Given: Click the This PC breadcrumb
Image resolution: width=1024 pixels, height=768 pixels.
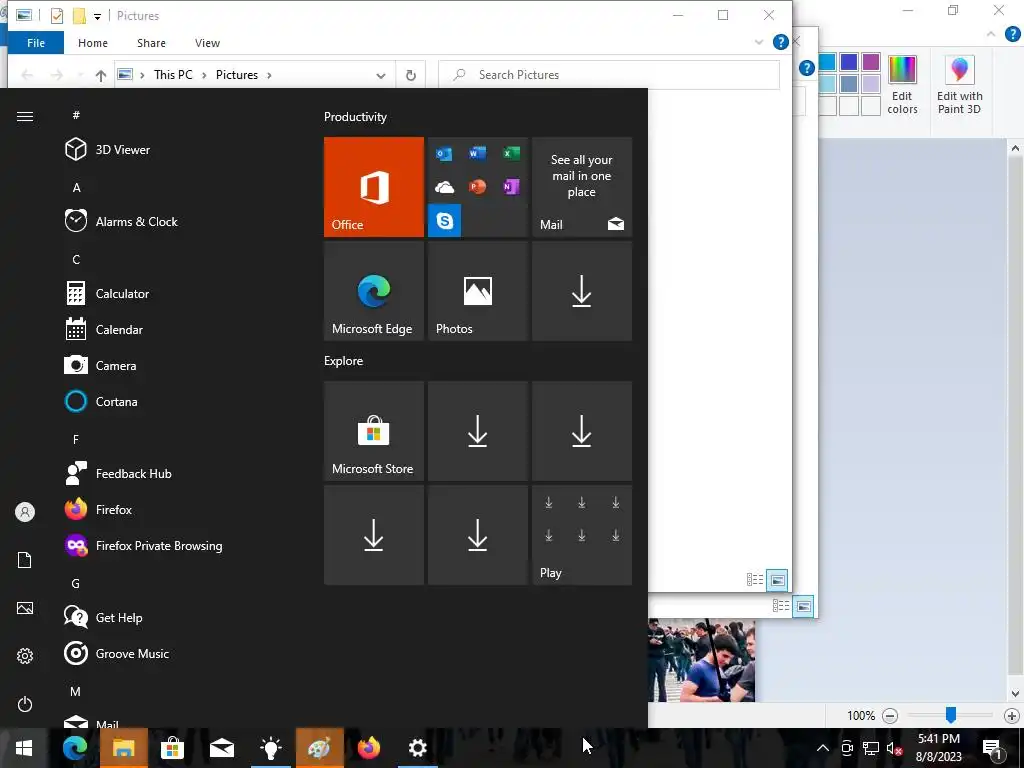Looking at the screenshot, I should pyautogui.click(x=173, y=74).
